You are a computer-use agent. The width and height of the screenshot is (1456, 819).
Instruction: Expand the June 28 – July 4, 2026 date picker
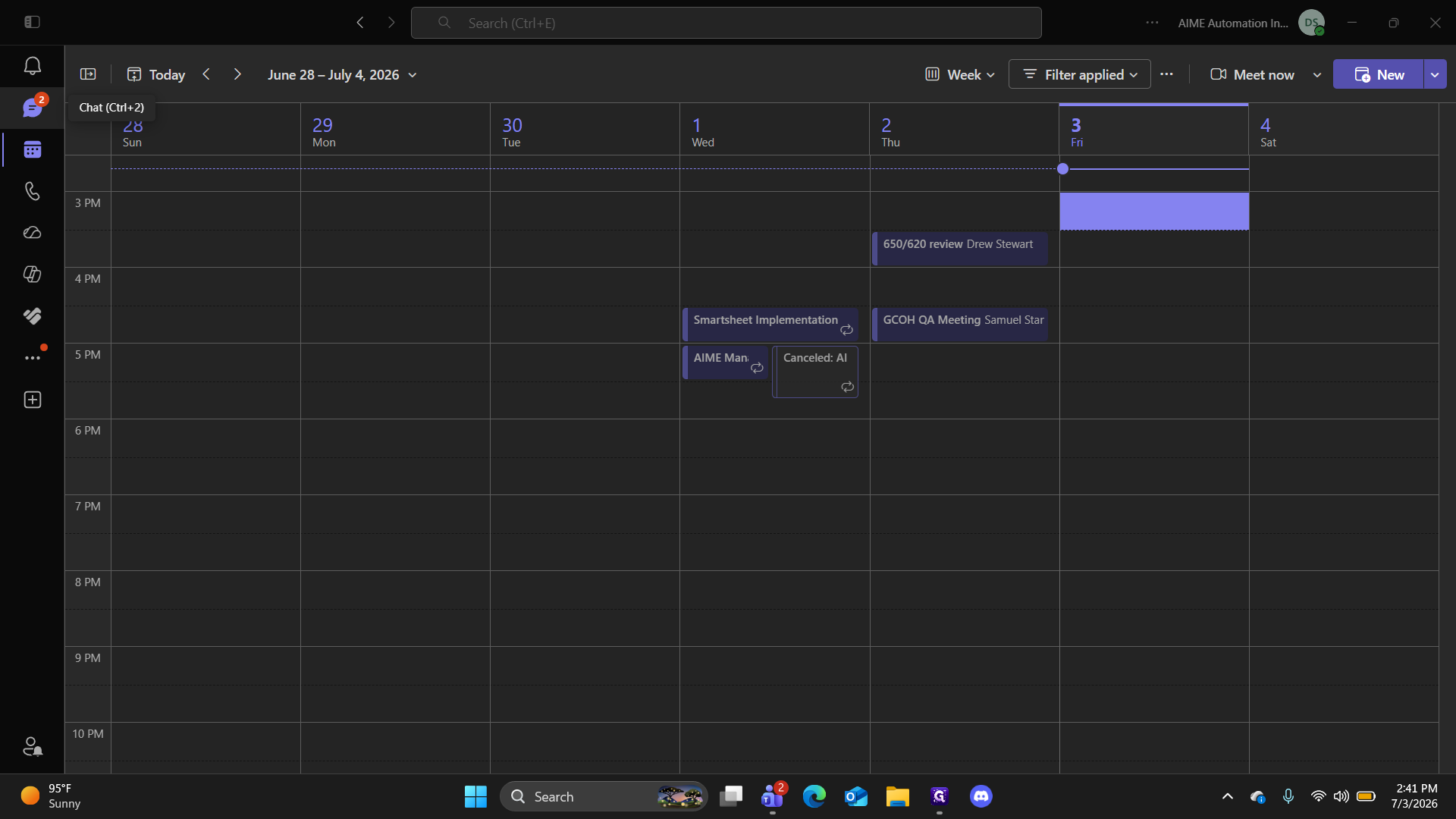342,74
